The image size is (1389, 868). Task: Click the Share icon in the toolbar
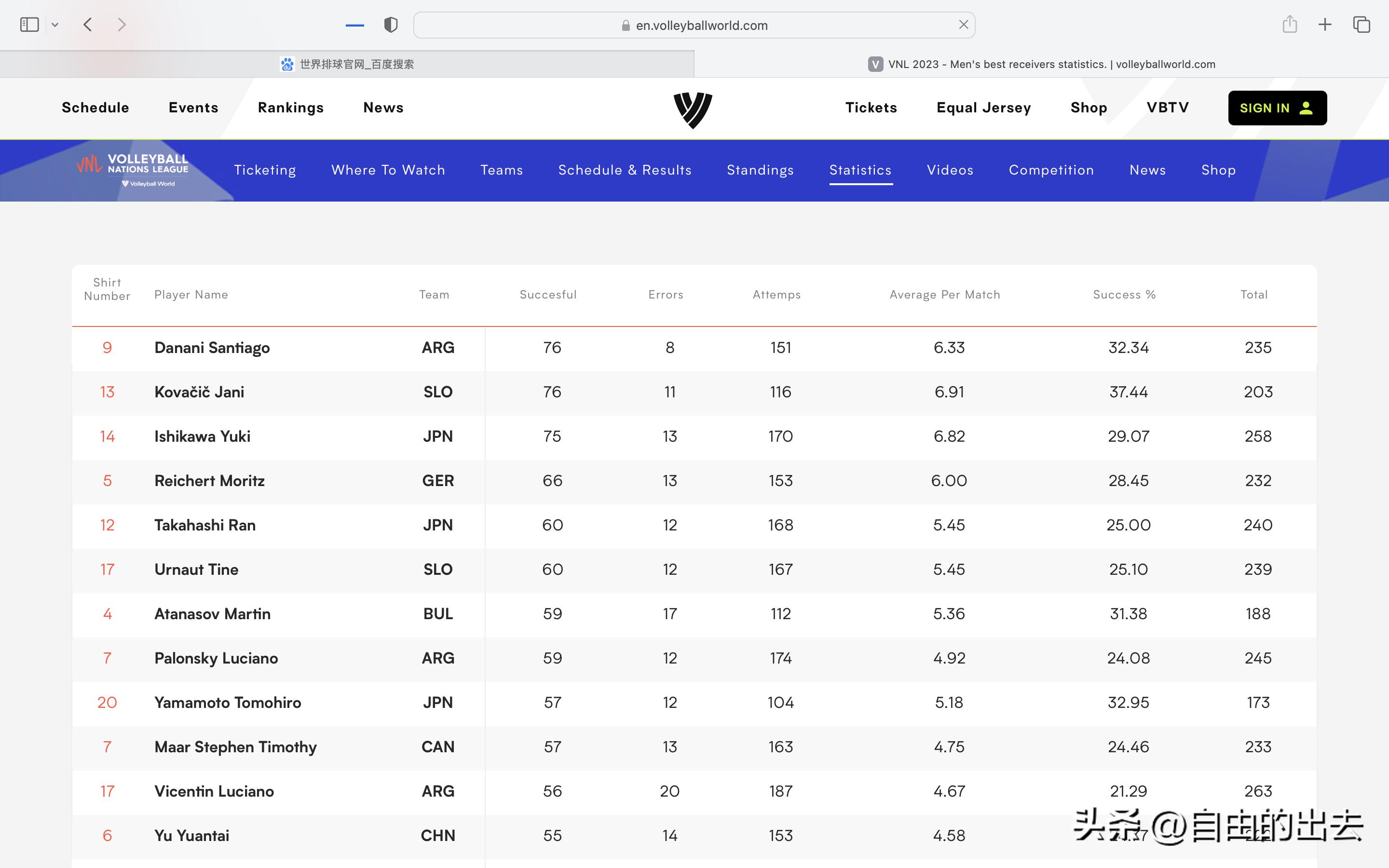click(x=1289, y=25)
